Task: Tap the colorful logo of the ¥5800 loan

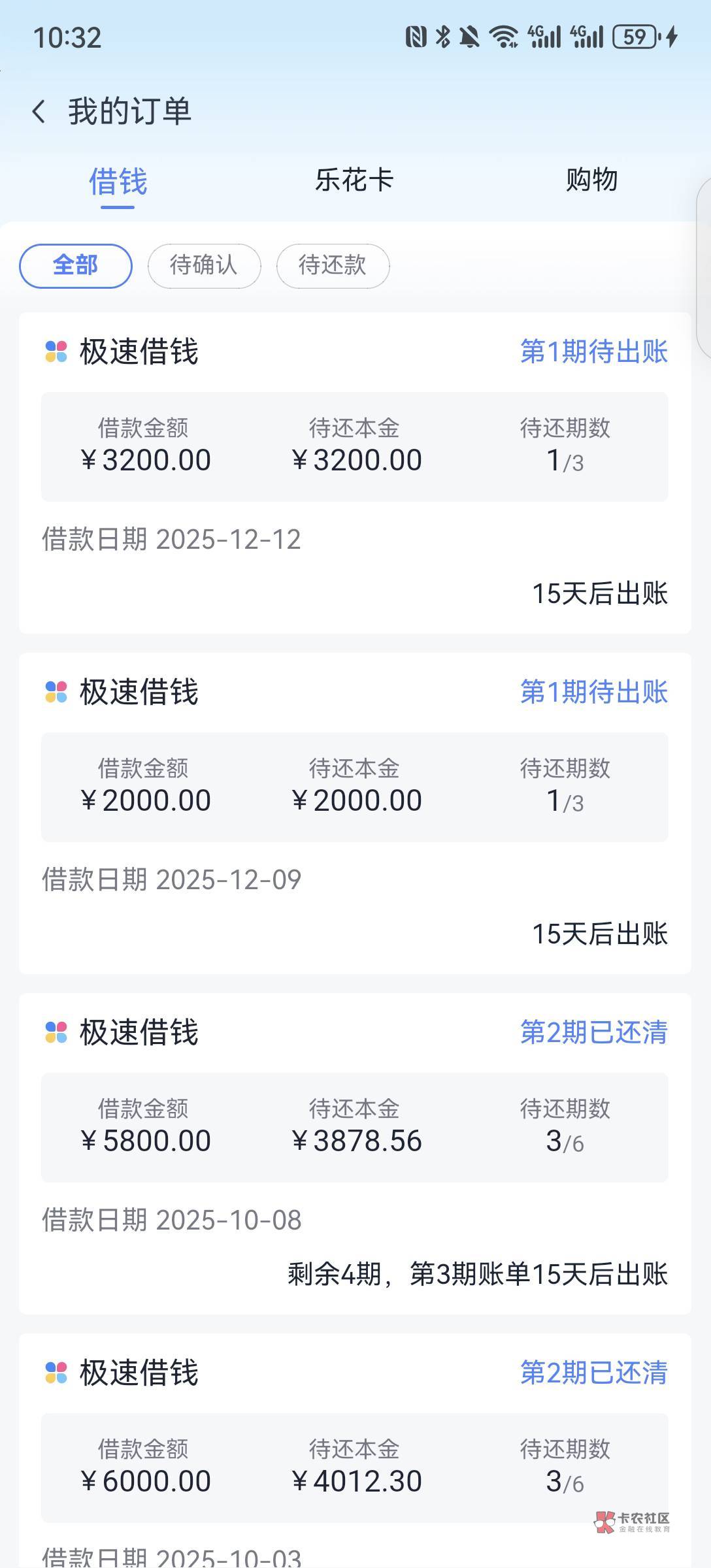Action: pos(56,1032)
